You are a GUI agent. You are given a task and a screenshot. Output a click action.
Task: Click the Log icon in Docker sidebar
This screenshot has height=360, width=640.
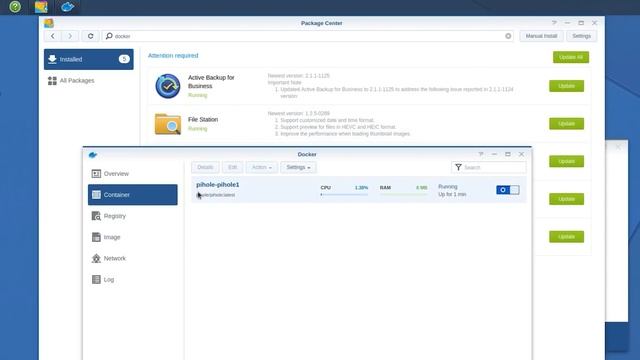(96, 280)
